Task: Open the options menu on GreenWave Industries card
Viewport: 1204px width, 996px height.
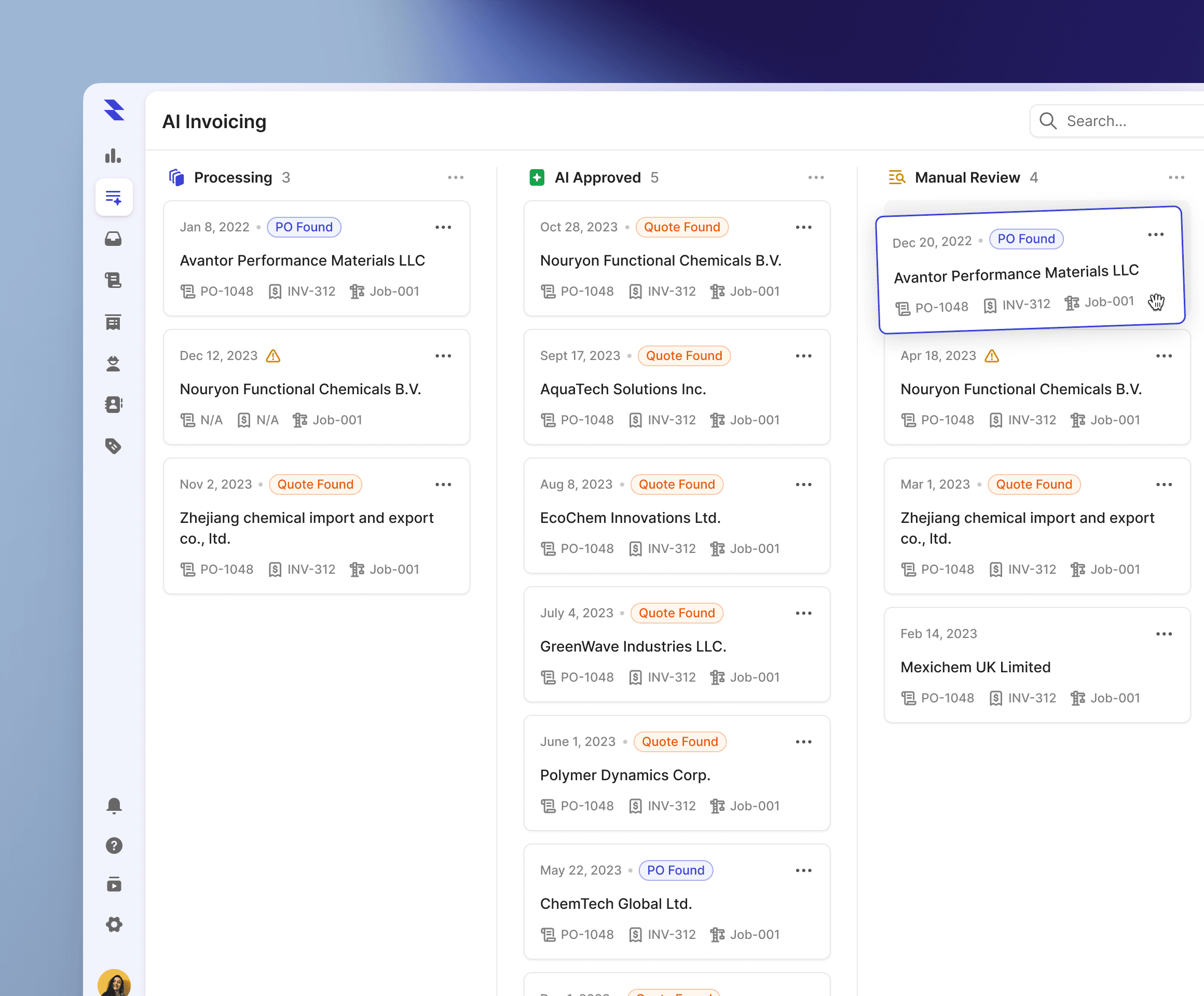Action: pos(804,613)
